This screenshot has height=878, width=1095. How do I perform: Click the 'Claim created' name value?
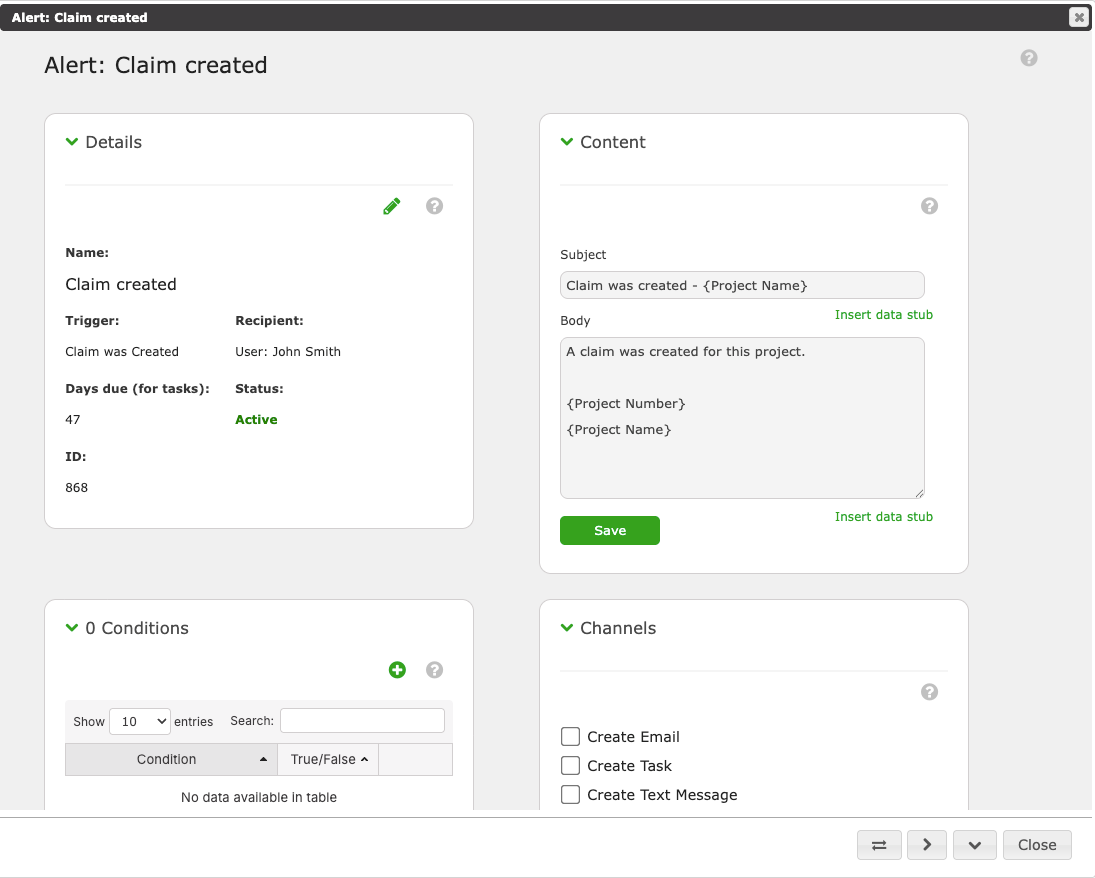coord(121,284)
